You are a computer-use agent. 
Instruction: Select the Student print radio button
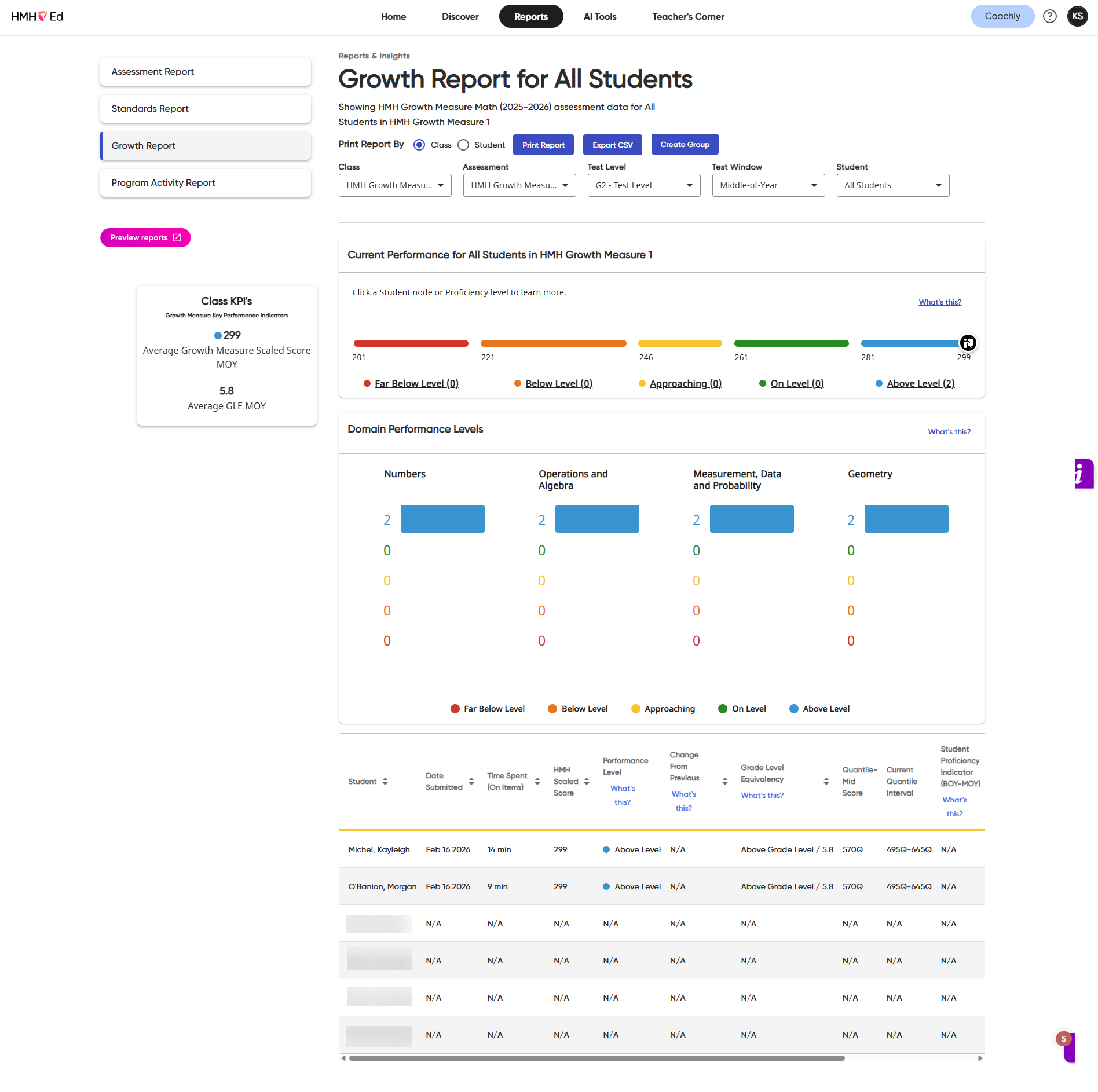(463, 145)
